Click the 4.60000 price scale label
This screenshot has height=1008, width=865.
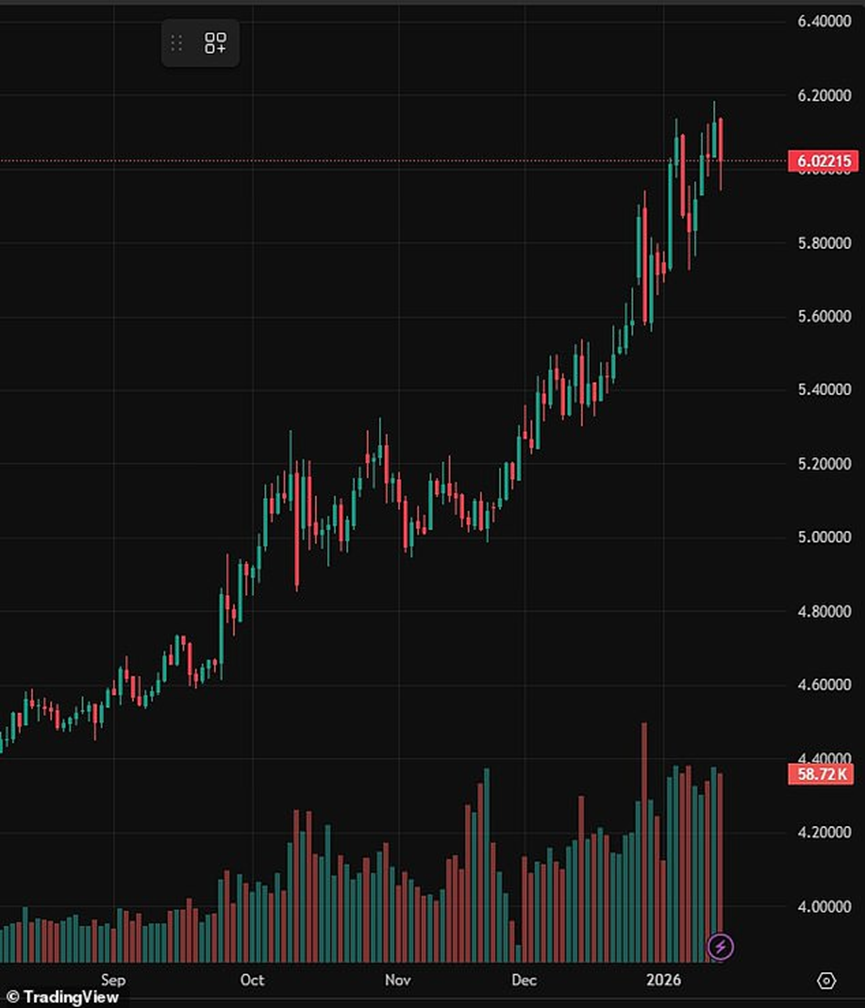[825, 685]
